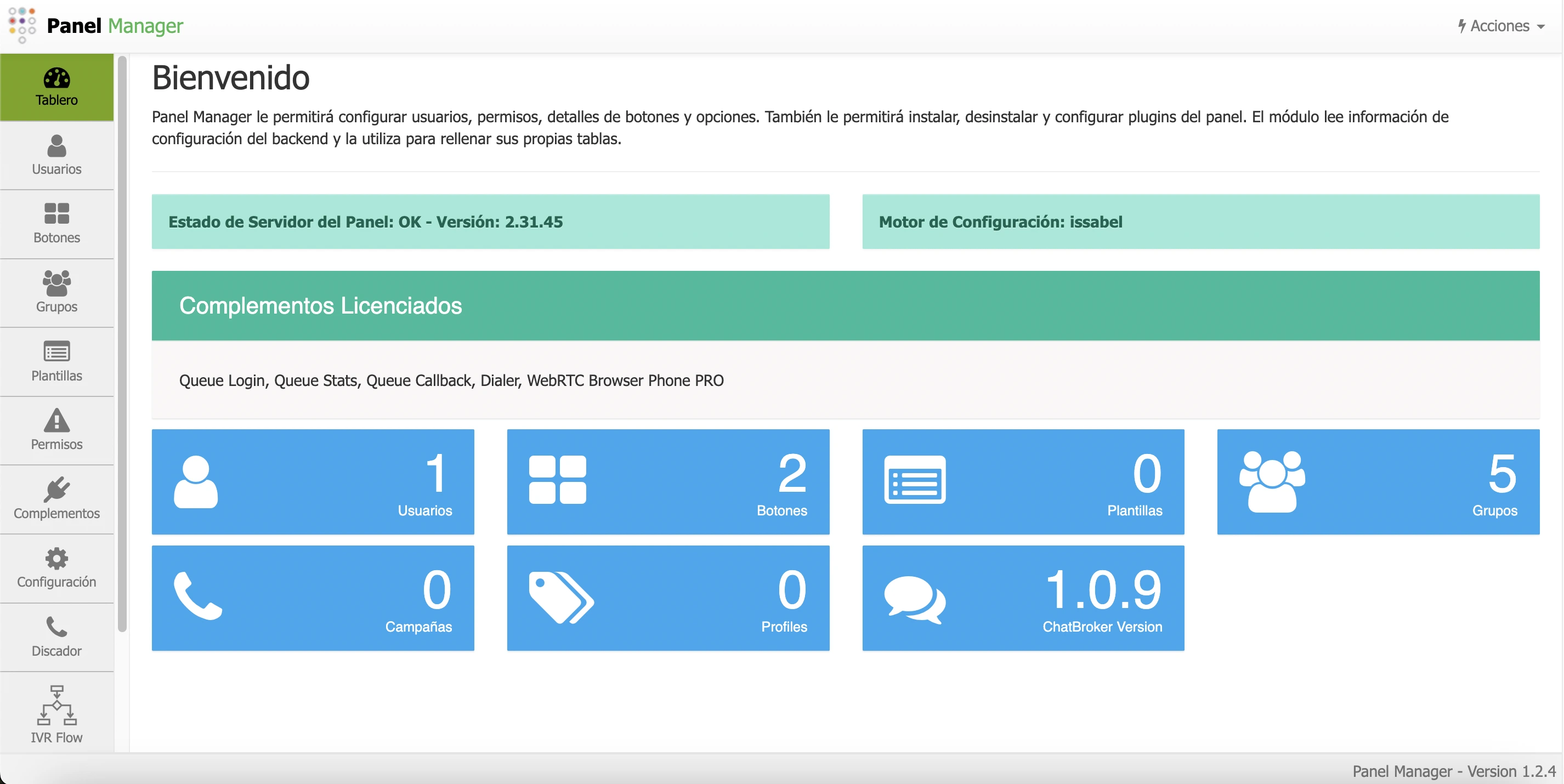Open the Plantillas section
The image size is (1564, 784).
pos(56,361)
